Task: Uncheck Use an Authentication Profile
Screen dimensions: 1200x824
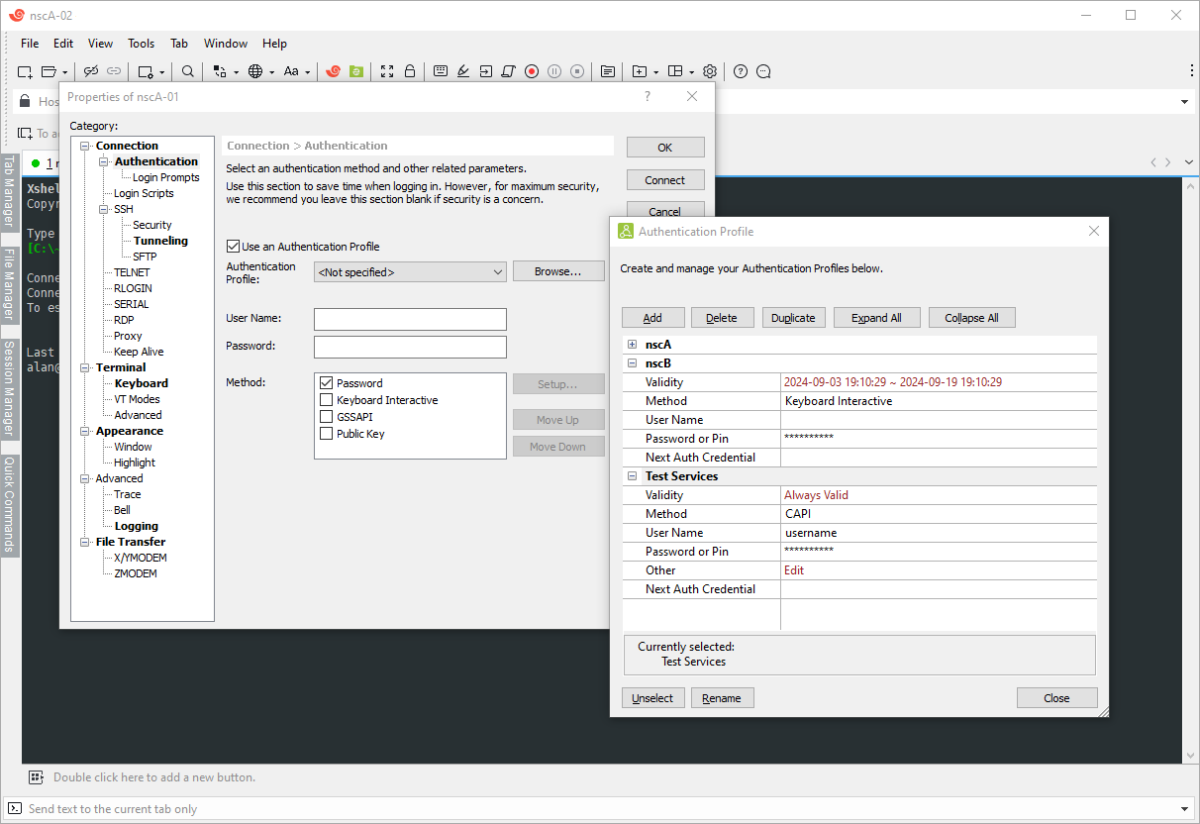Action: 234,246
